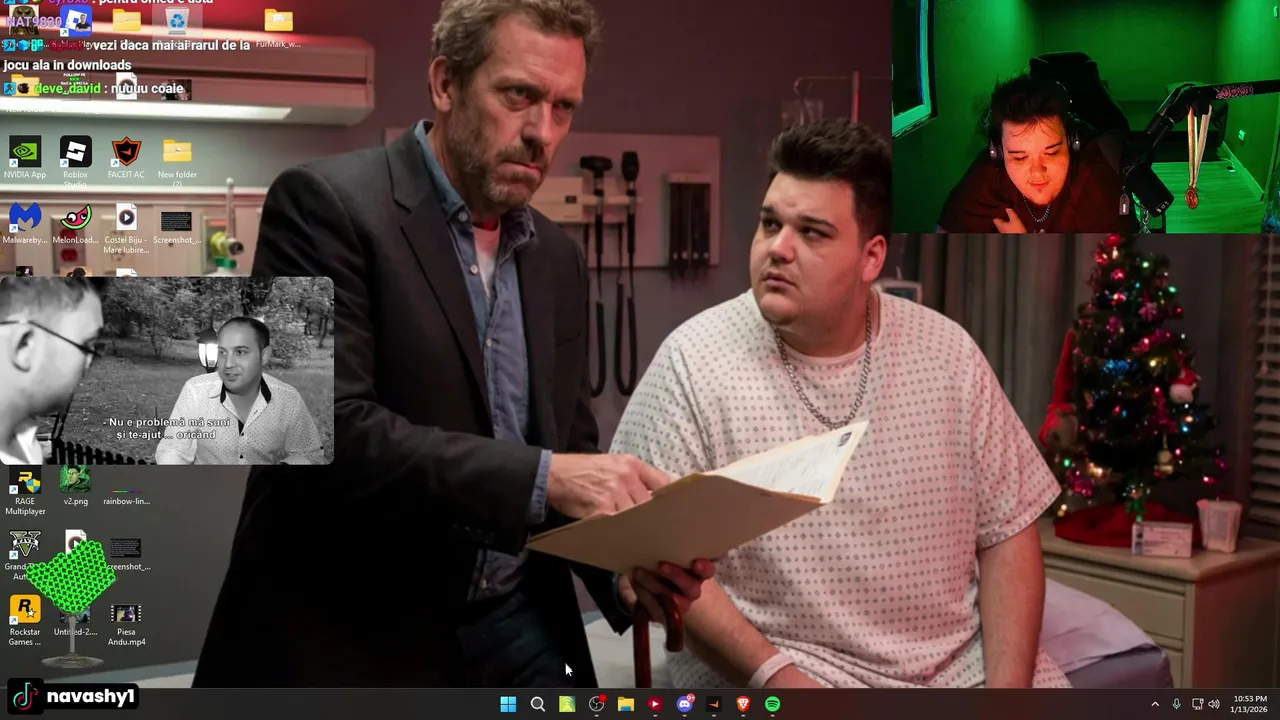The height and width of the screenshot is (720, 1280).
Task: Open the NVIDIA App desktop shortcut
Action: point(25,158)
